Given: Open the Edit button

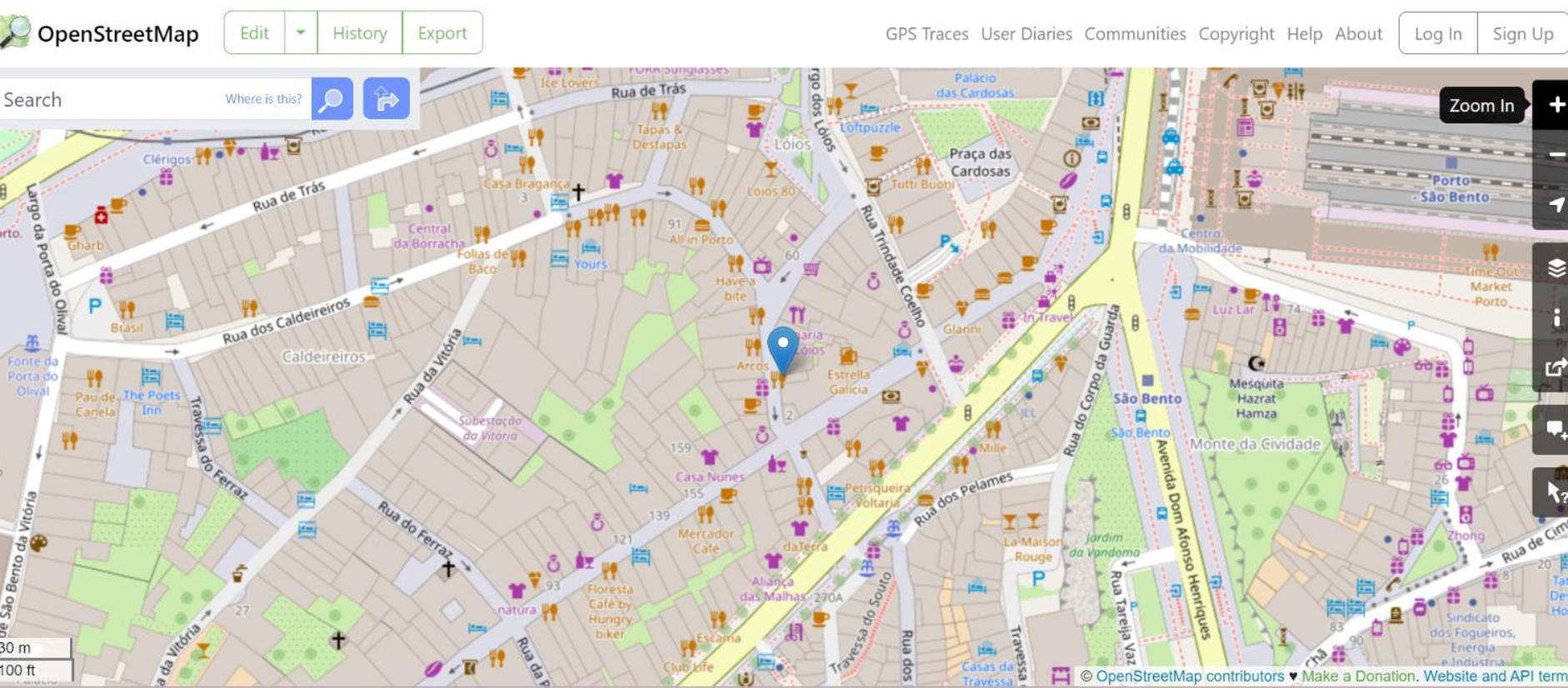Looking at the screenshot, I should pos(254,33).
